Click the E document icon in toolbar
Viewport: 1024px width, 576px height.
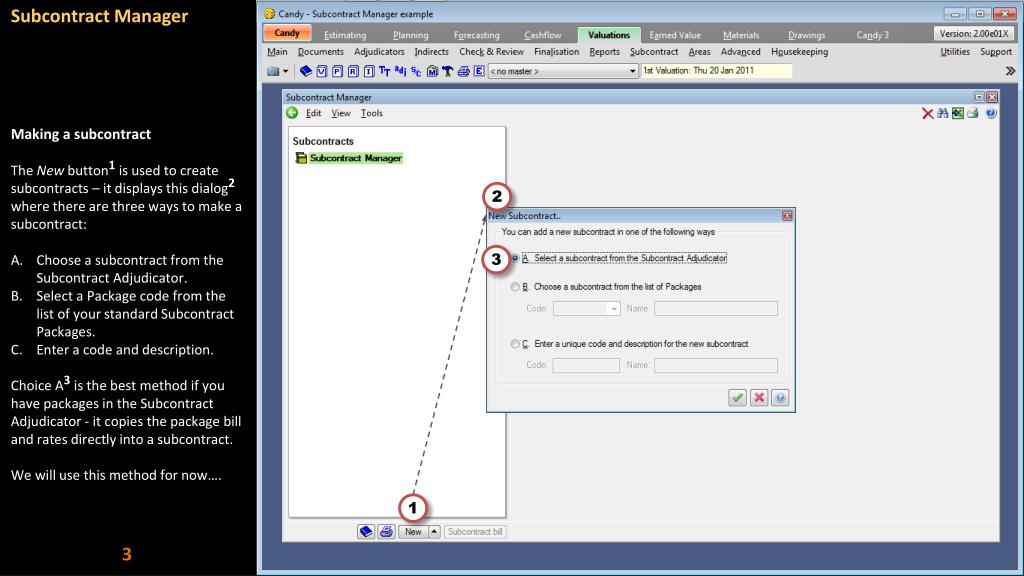[479, 71]
